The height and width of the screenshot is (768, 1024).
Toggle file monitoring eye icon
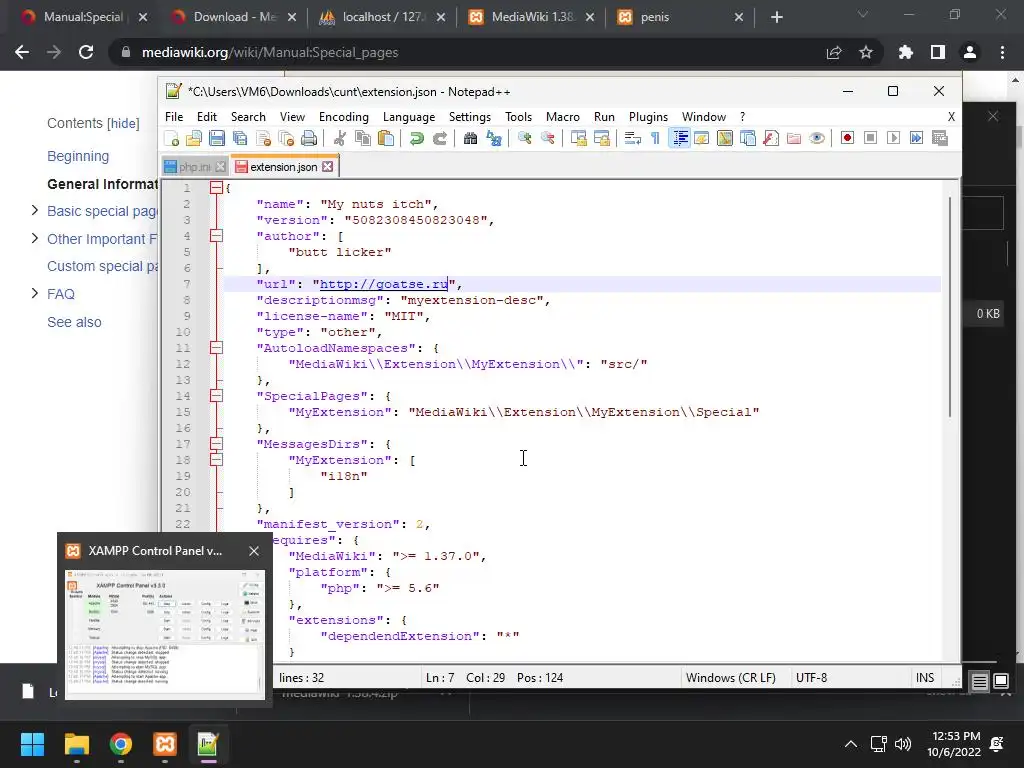click(x=817, y=138)
